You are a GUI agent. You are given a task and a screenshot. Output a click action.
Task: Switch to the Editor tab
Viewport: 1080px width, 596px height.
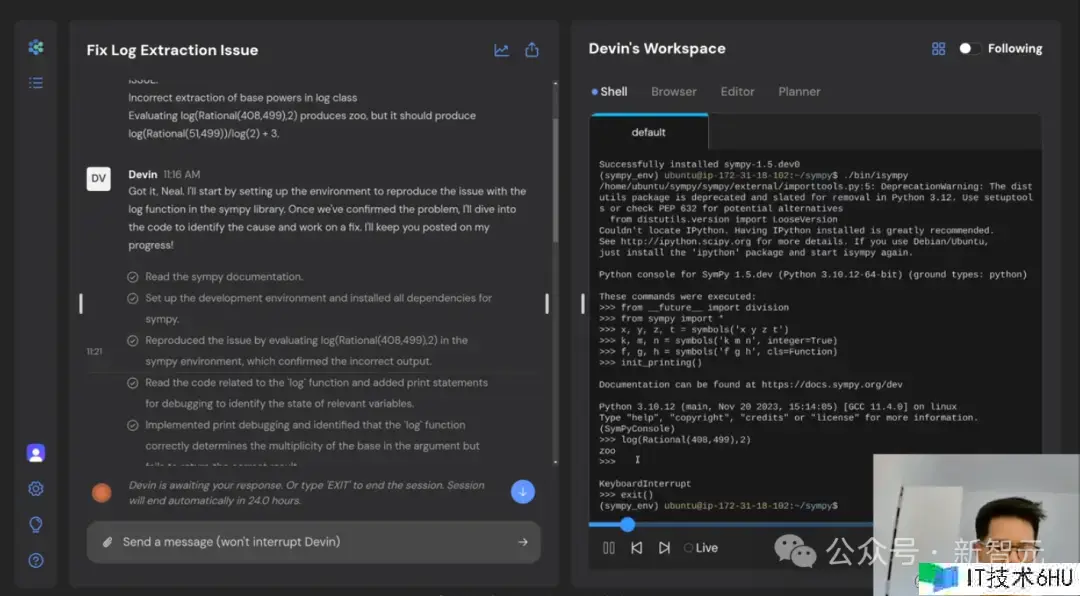tap(737, 91)
